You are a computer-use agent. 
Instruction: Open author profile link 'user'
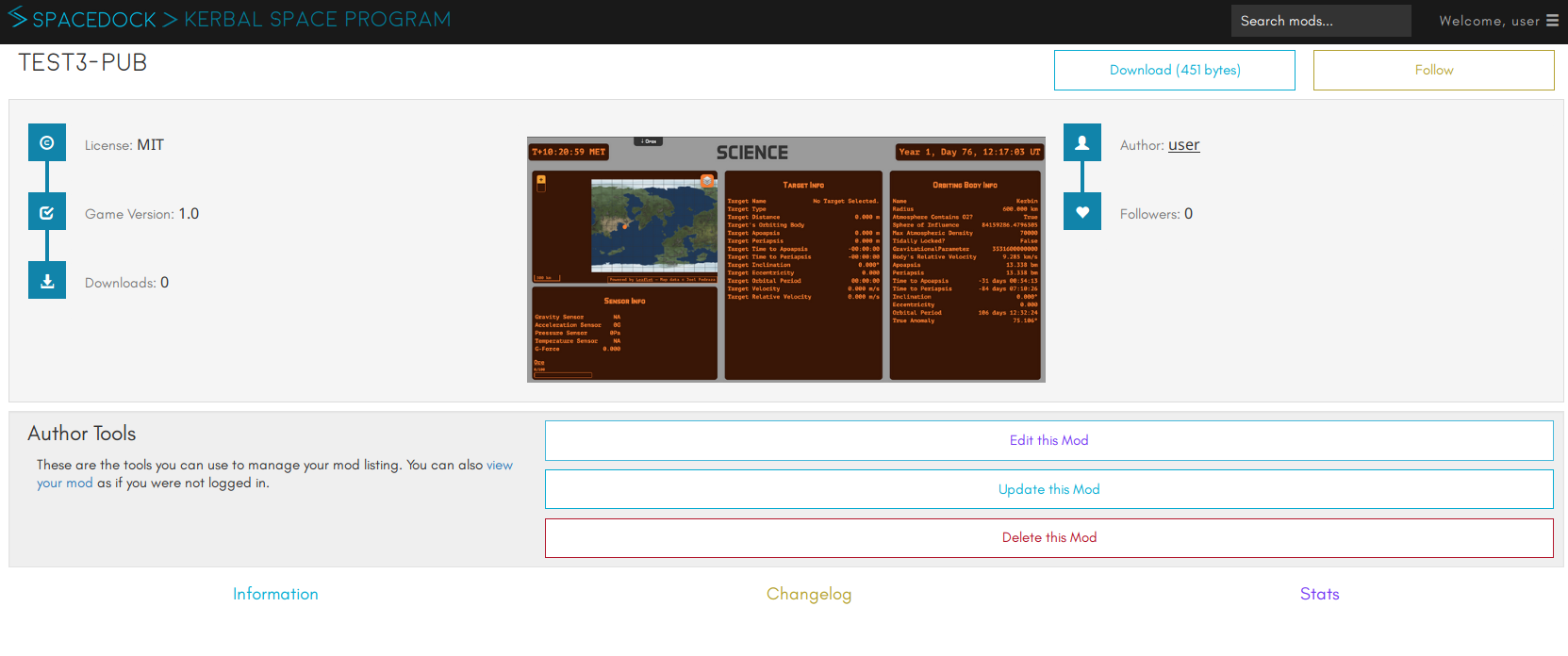(x=1184, y=144)
